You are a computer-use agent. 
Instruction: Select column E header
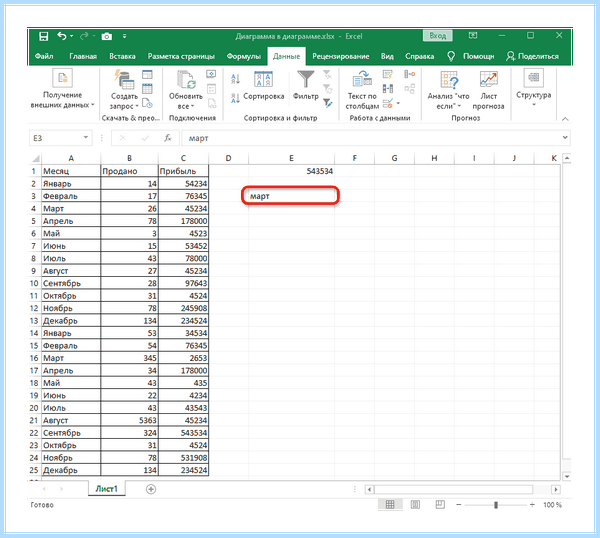(291, 158)
